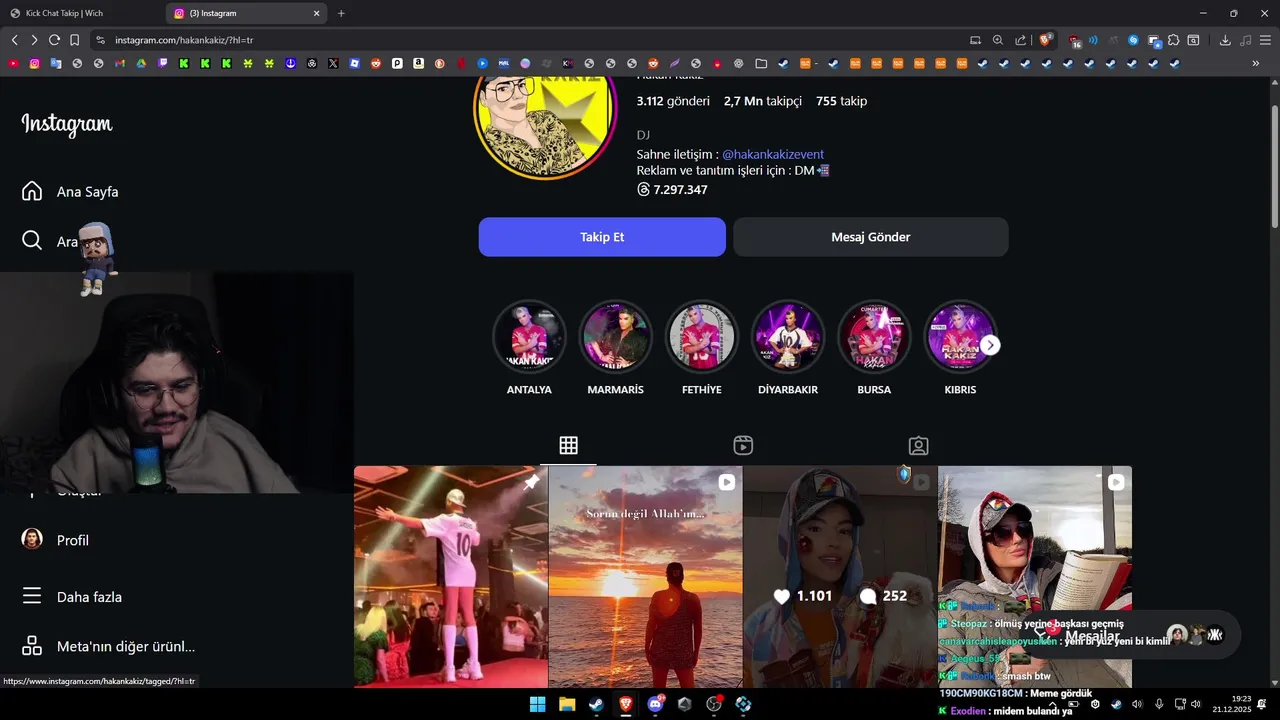
Task: Reload the Instagram page
Action: point(54,40)
